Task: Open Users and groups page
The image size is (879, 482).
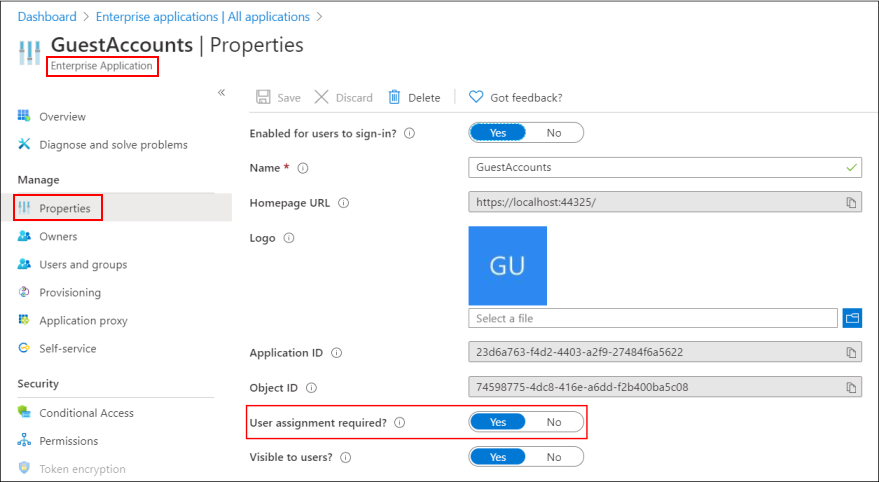Action: [83, 265]
